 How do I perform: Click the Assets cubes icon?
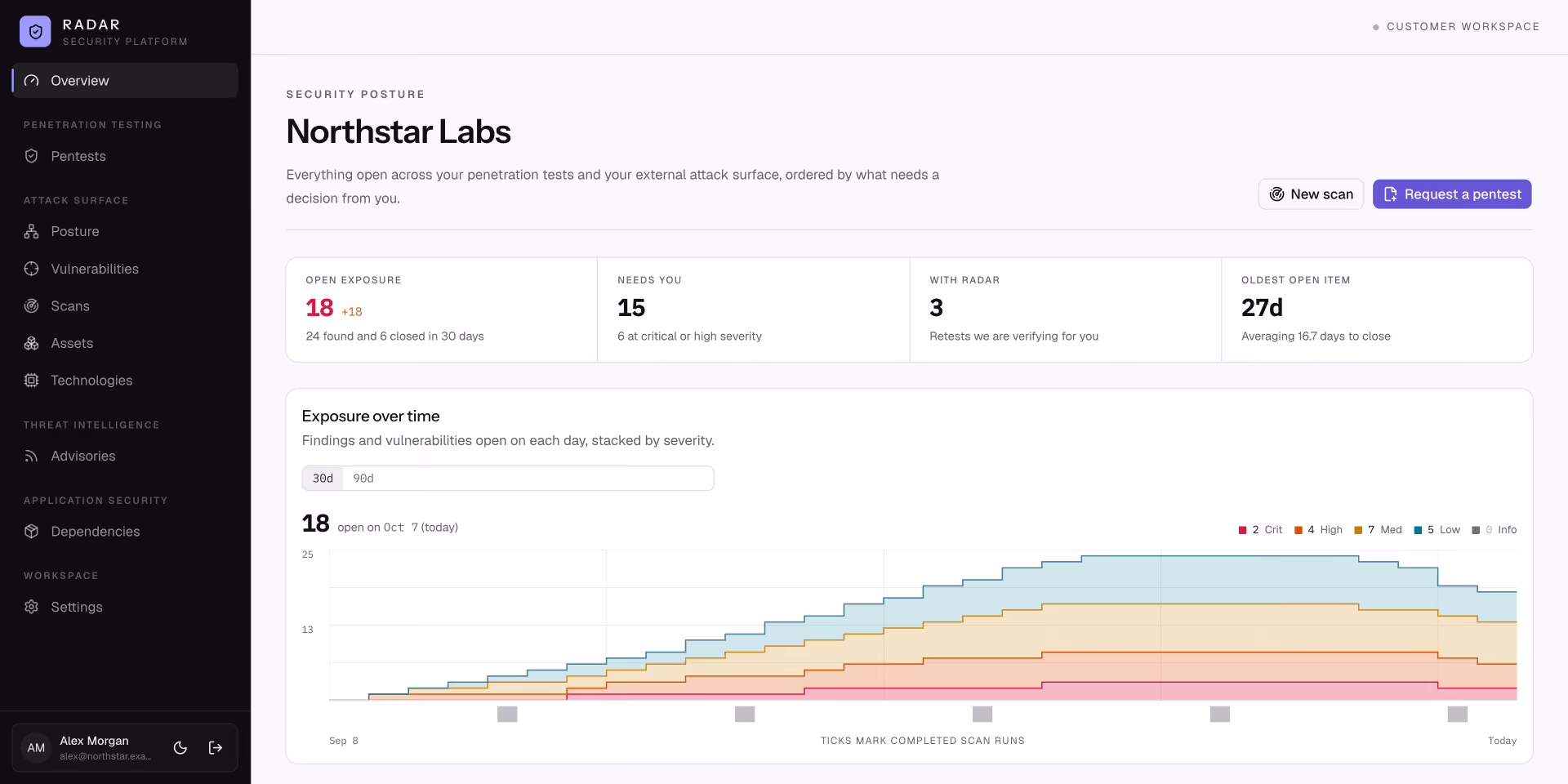pyautogui.click(x=32, y=344)
